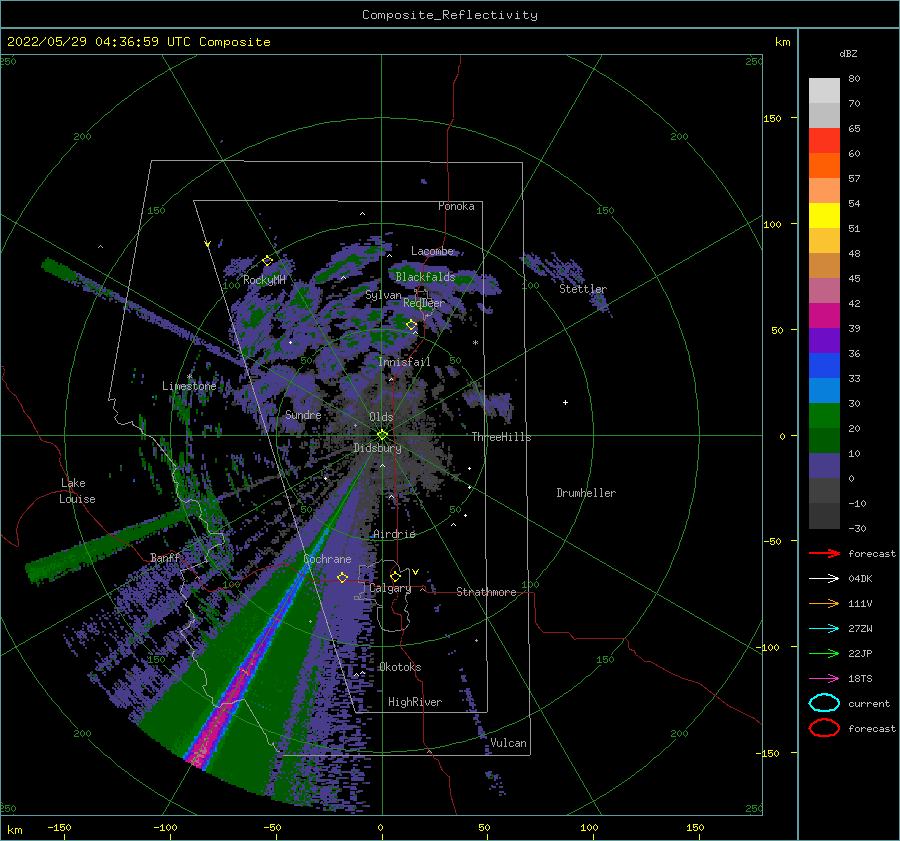Click the green 30 dBZ color swatch
The image size is (900, 841).
pyautogui.click(x=824, y=416)
